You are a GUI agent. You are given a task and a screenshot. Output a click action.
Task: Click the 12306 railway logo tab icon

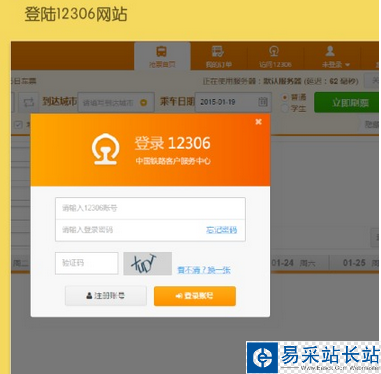pyautogui.click(x=274, y=51)
